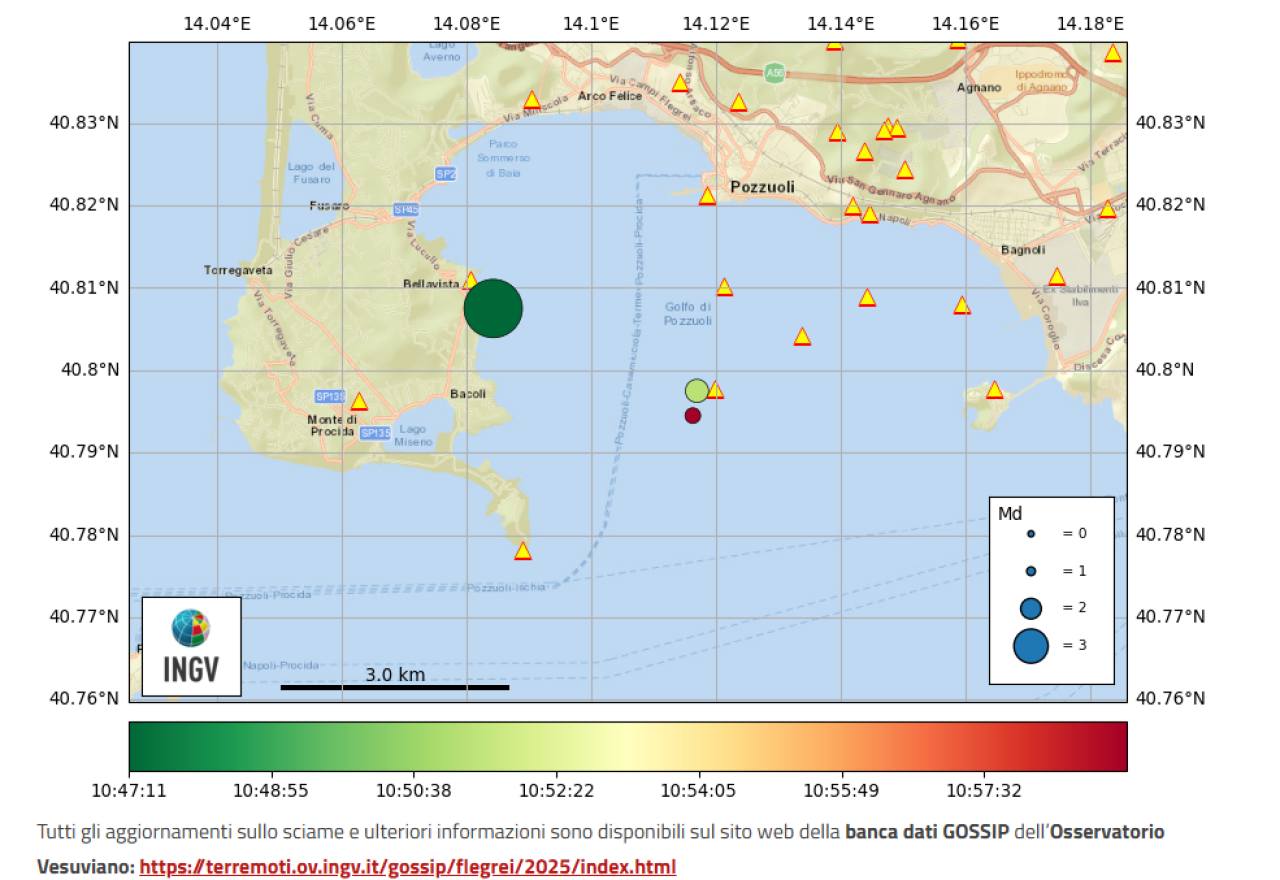Viewport: 1280px width, 880px height.
Task: Select the southernmost station triangle below Bacoli
Action: pyautogui.click(x=522, y=551)
